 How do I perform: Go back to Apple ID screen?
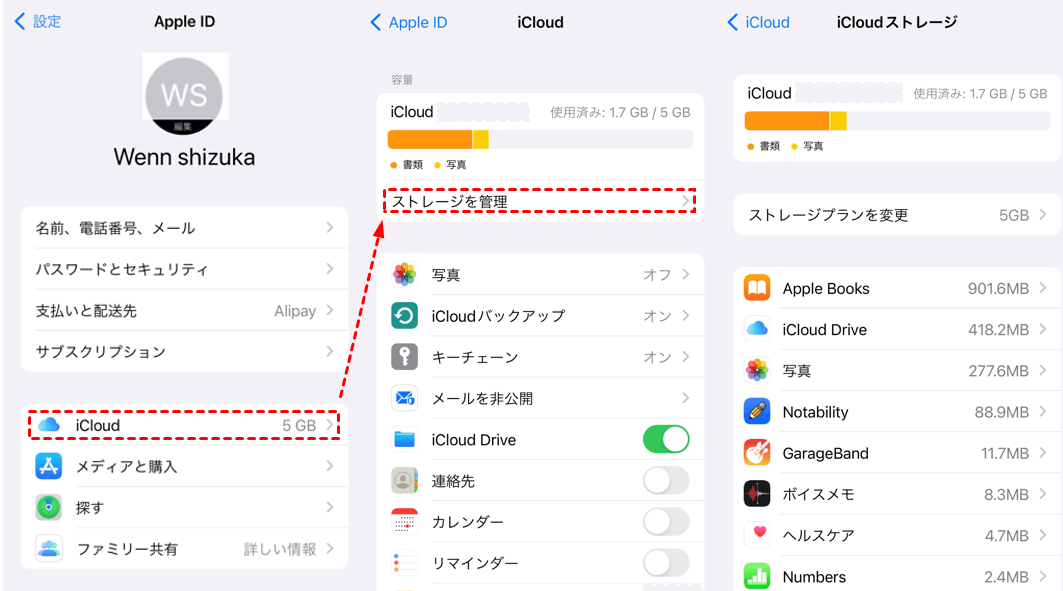point(409,22)
